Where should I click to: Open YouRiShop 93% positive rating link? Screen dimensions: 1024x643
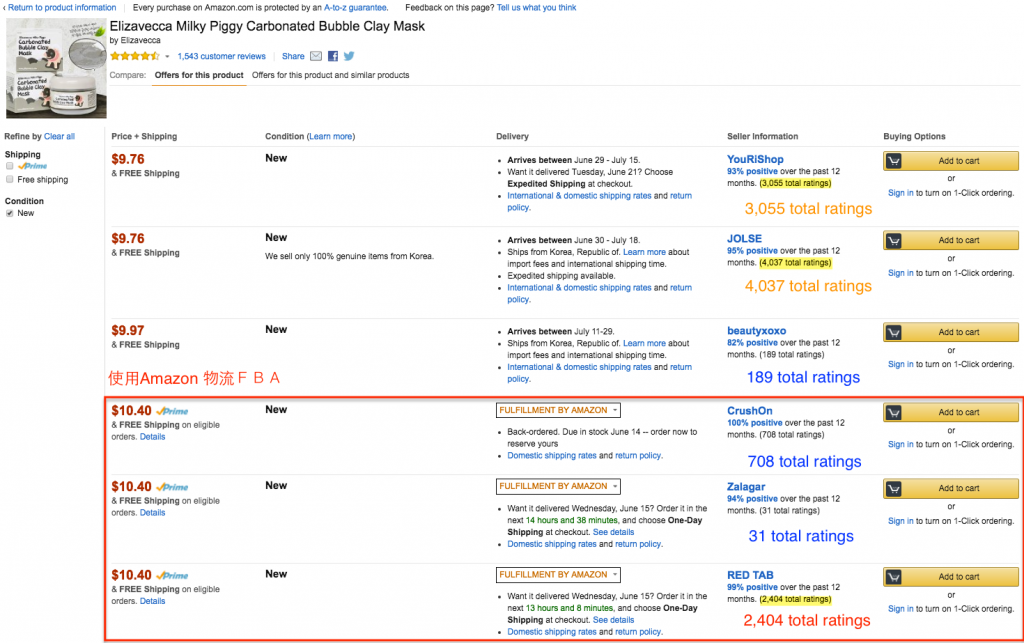752,172
